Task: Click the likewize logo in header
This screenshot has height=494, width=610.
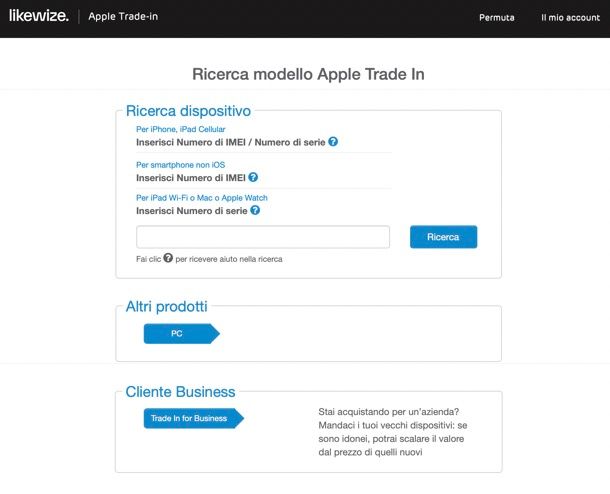Action: point(39,16)
